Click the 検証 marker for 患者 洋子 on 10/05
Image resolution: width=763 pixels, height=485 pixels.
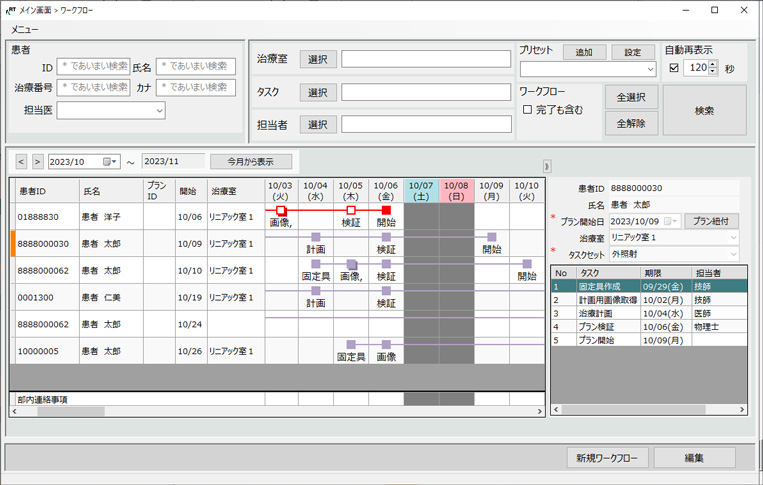[x=351, y=210]
